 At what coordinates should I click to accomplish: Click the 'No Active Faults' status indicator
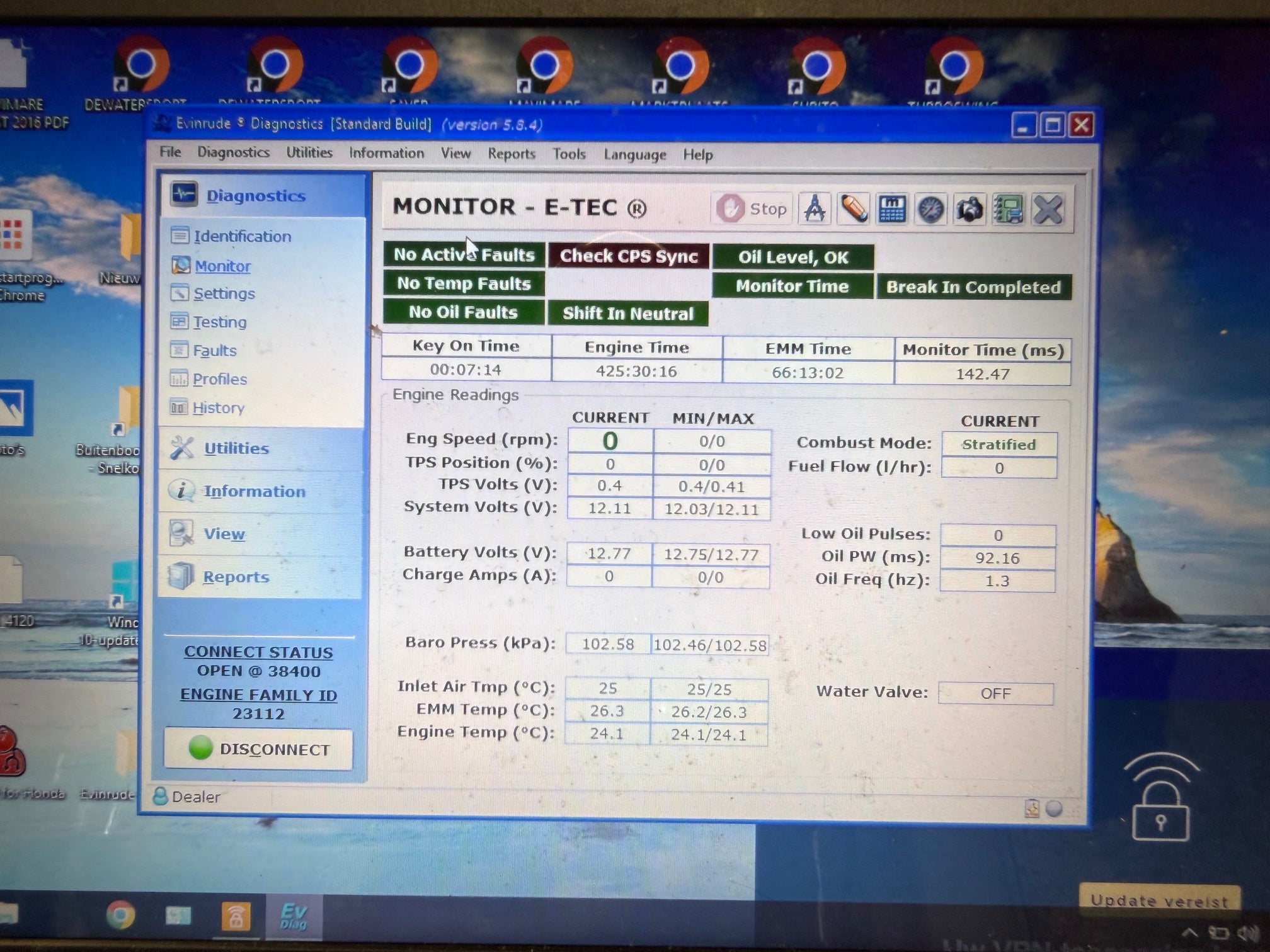[464, 254]
